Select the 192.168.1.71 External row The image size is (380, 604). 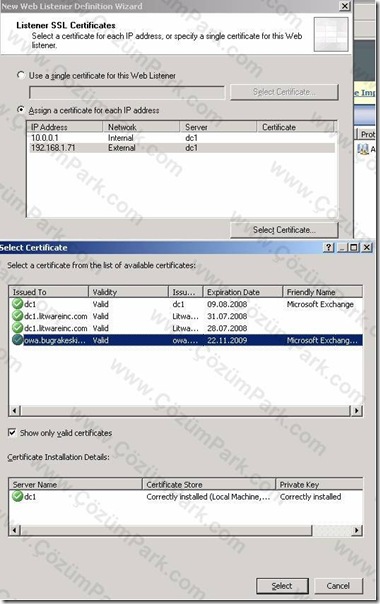182,148
